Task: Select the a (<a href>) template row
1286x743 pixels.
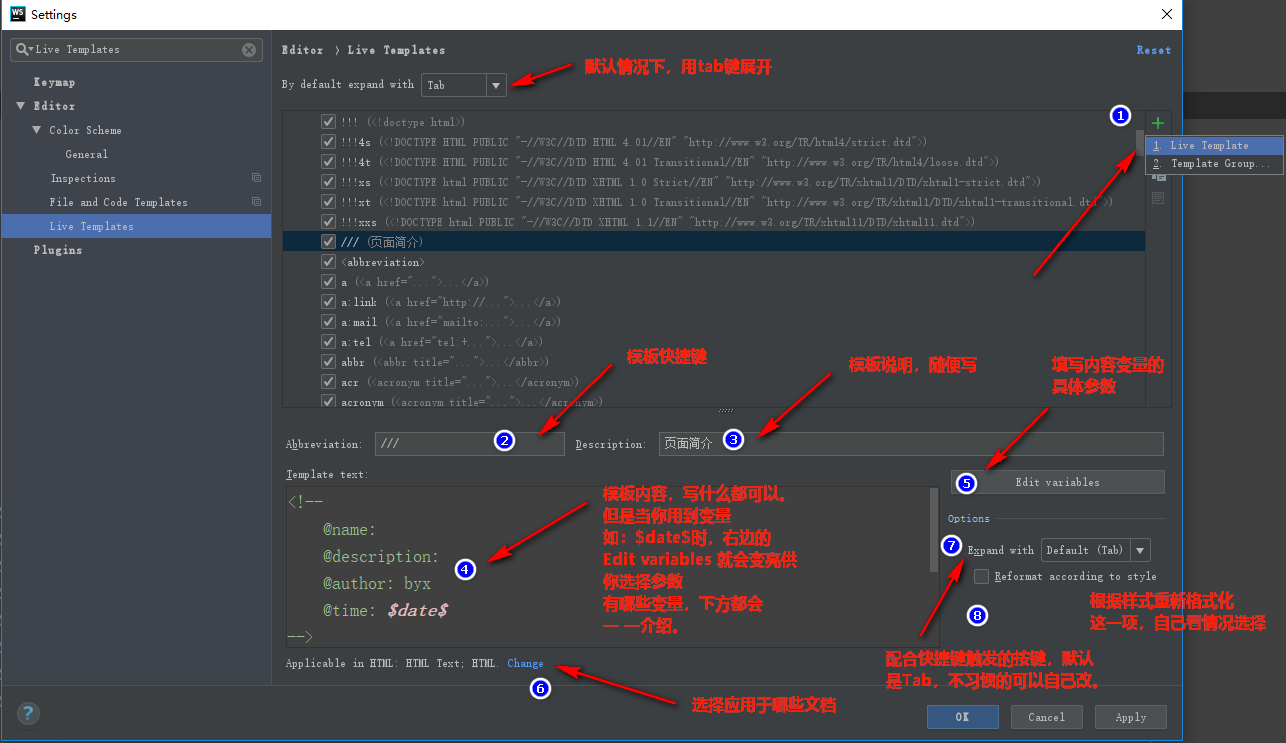Action: pyautogui.click(x=714, y=282)
